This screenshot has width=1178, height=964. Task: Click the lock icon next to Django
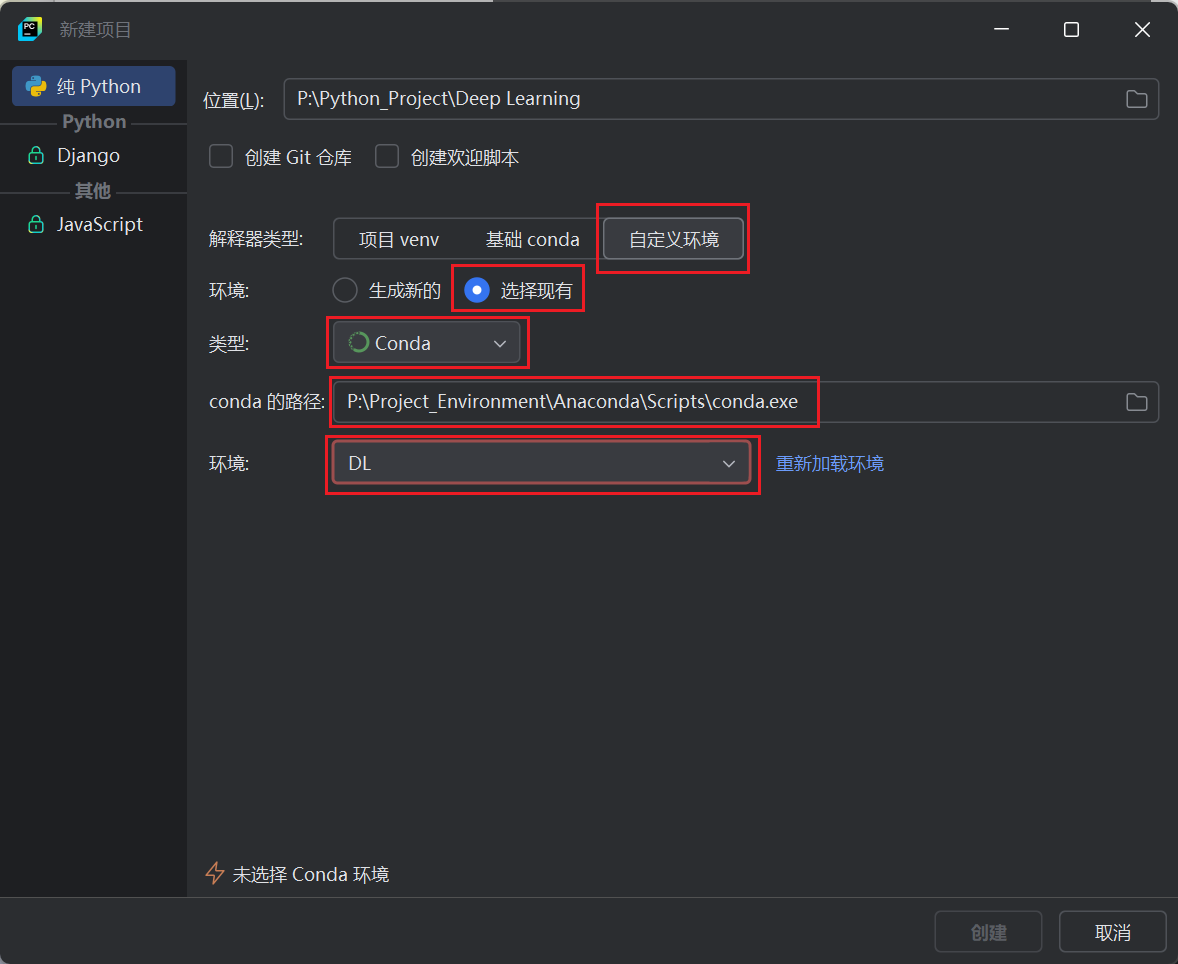pos(35,156)
